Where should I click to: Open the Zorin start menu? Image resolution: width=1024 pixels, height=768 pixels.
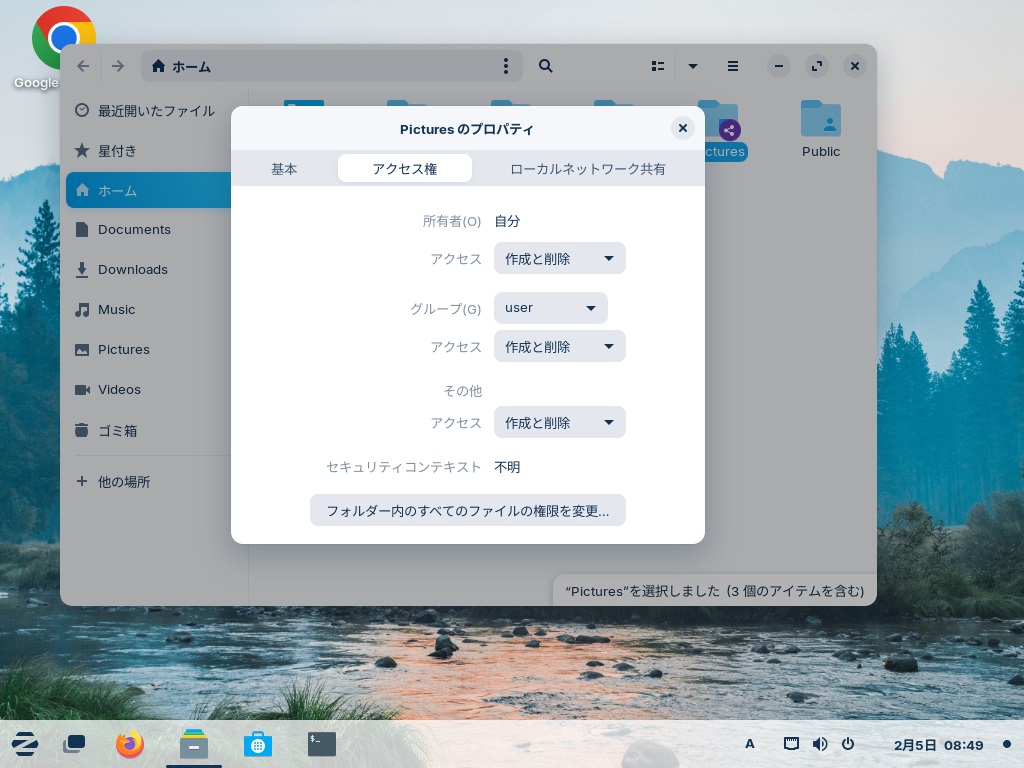click(x=25, y=744)
